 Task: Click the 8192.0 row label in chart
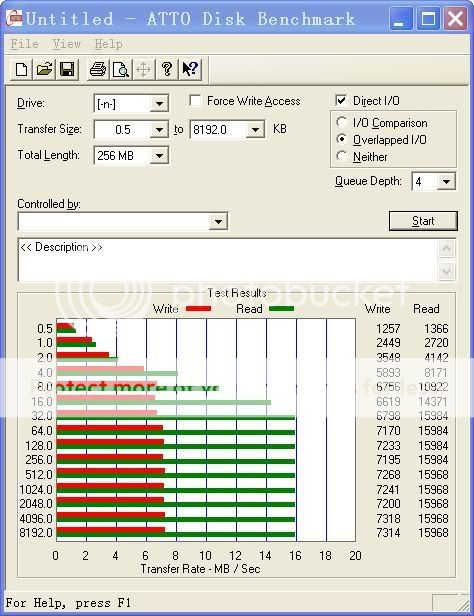point(36,533)
